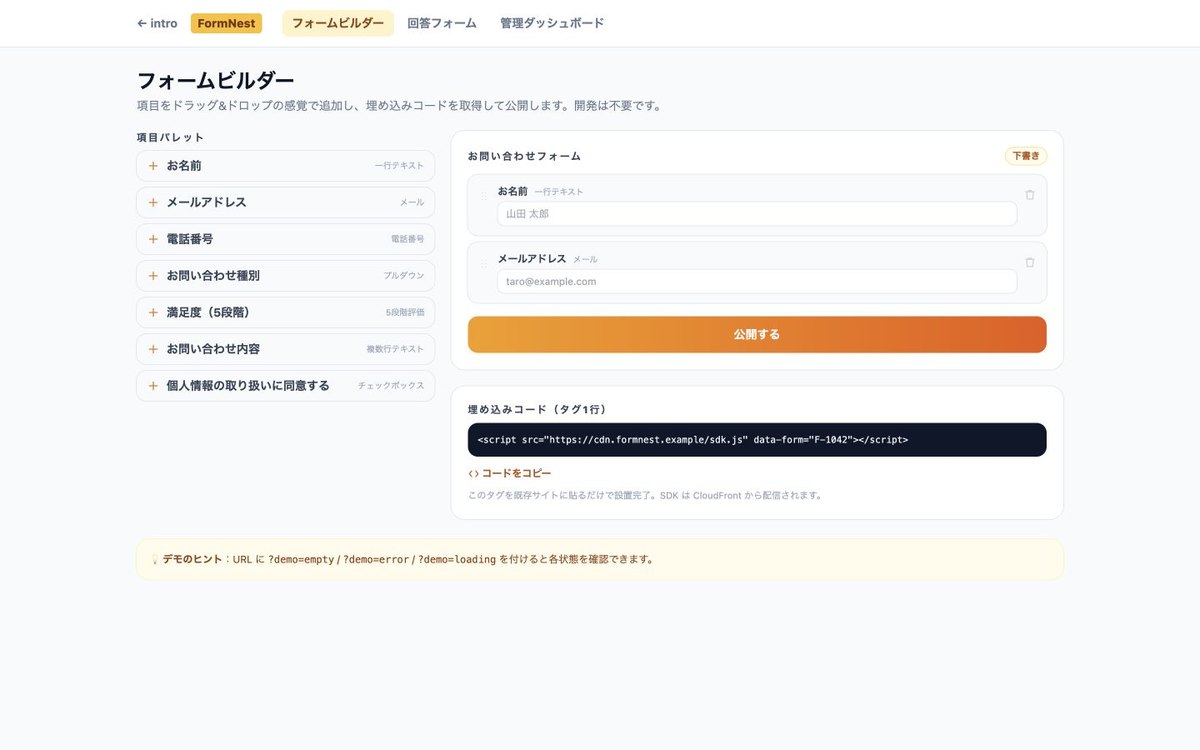The height and width of the screenshot is (750, 1200).
Task: Click the 埋め込みコード（タグ1行） heading
Action: (x=537, y=410)
